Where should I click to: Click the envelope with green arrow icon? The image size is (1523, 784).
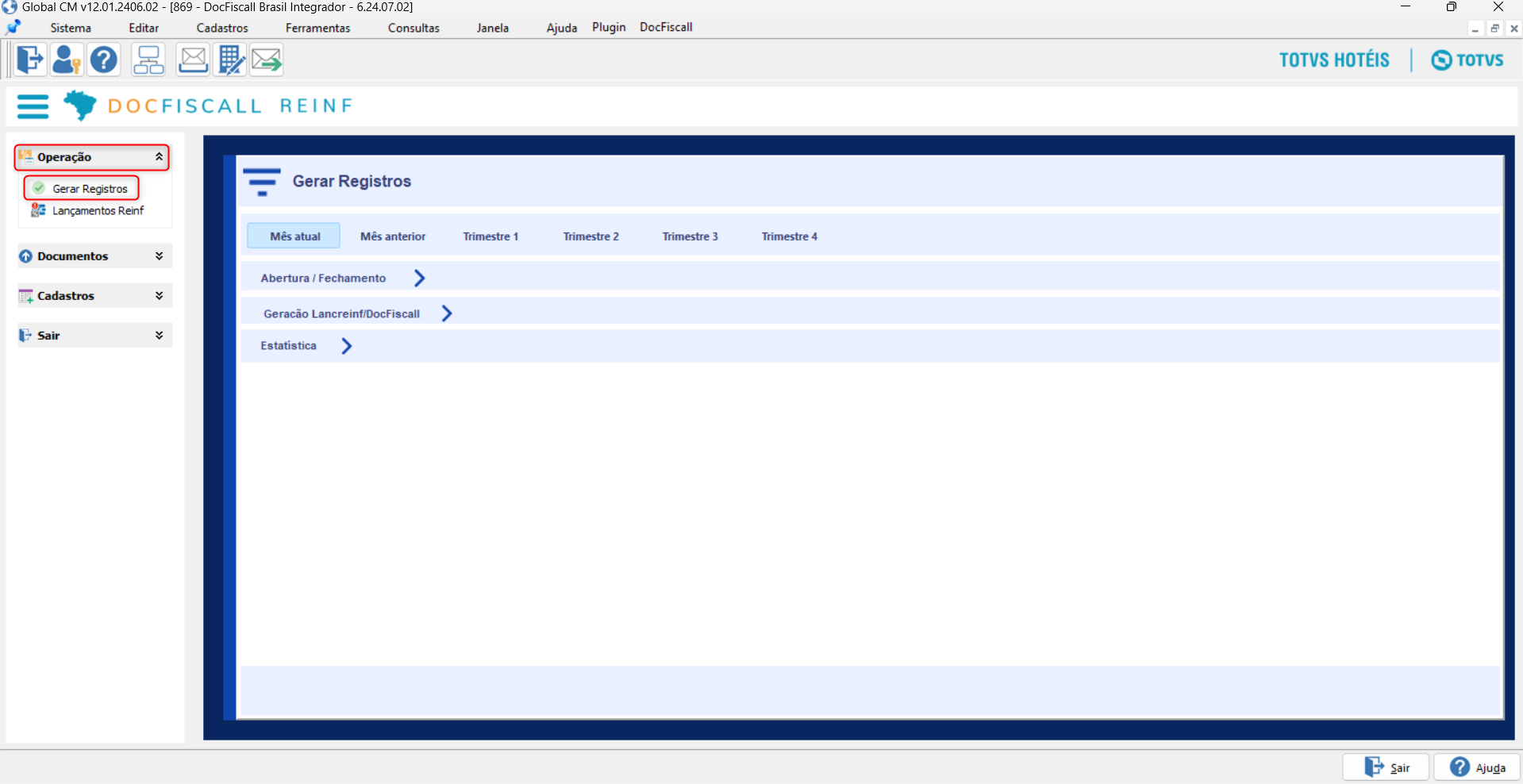point(267,60)
